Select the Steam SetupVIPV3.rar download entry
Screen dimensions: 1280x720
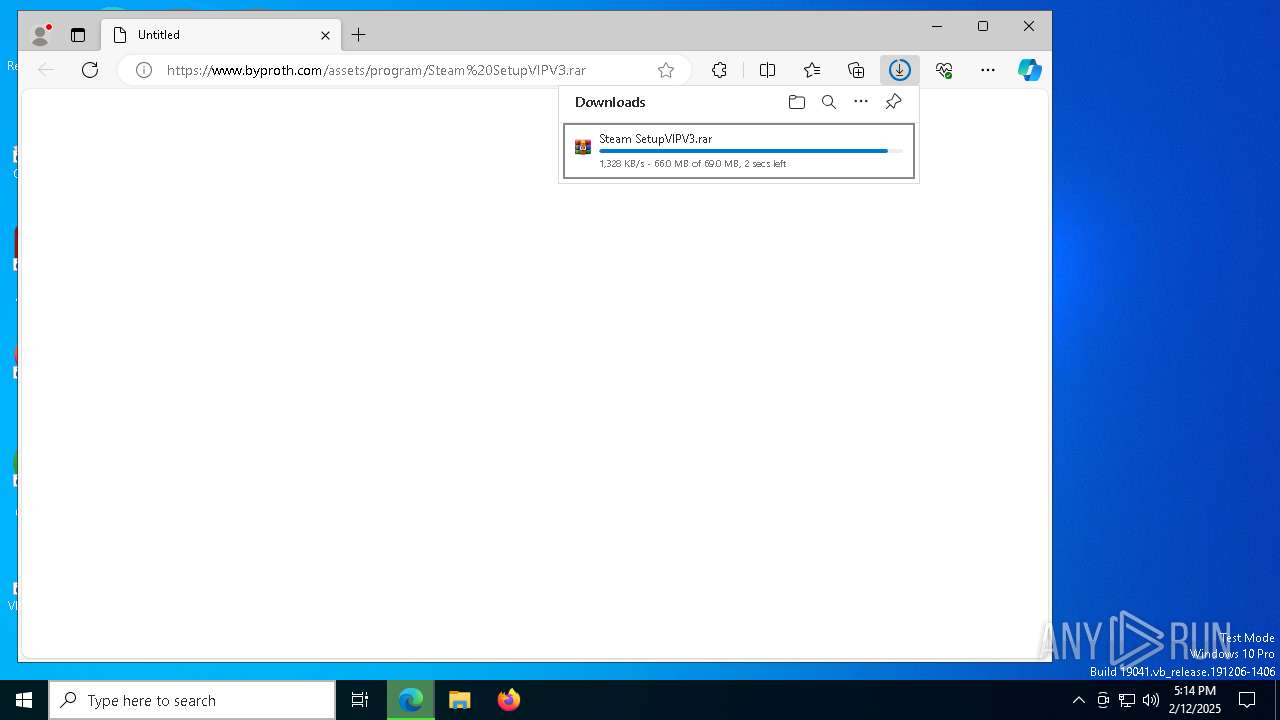(739, 151)
